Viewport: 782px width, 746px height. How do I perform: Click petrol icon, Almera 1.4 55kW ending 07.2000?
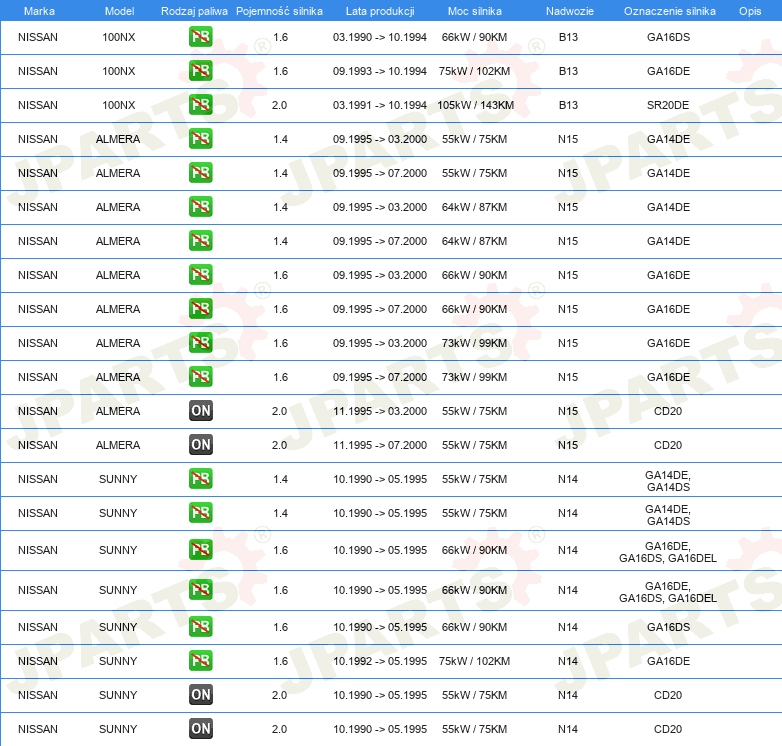[x=200, y=173]
